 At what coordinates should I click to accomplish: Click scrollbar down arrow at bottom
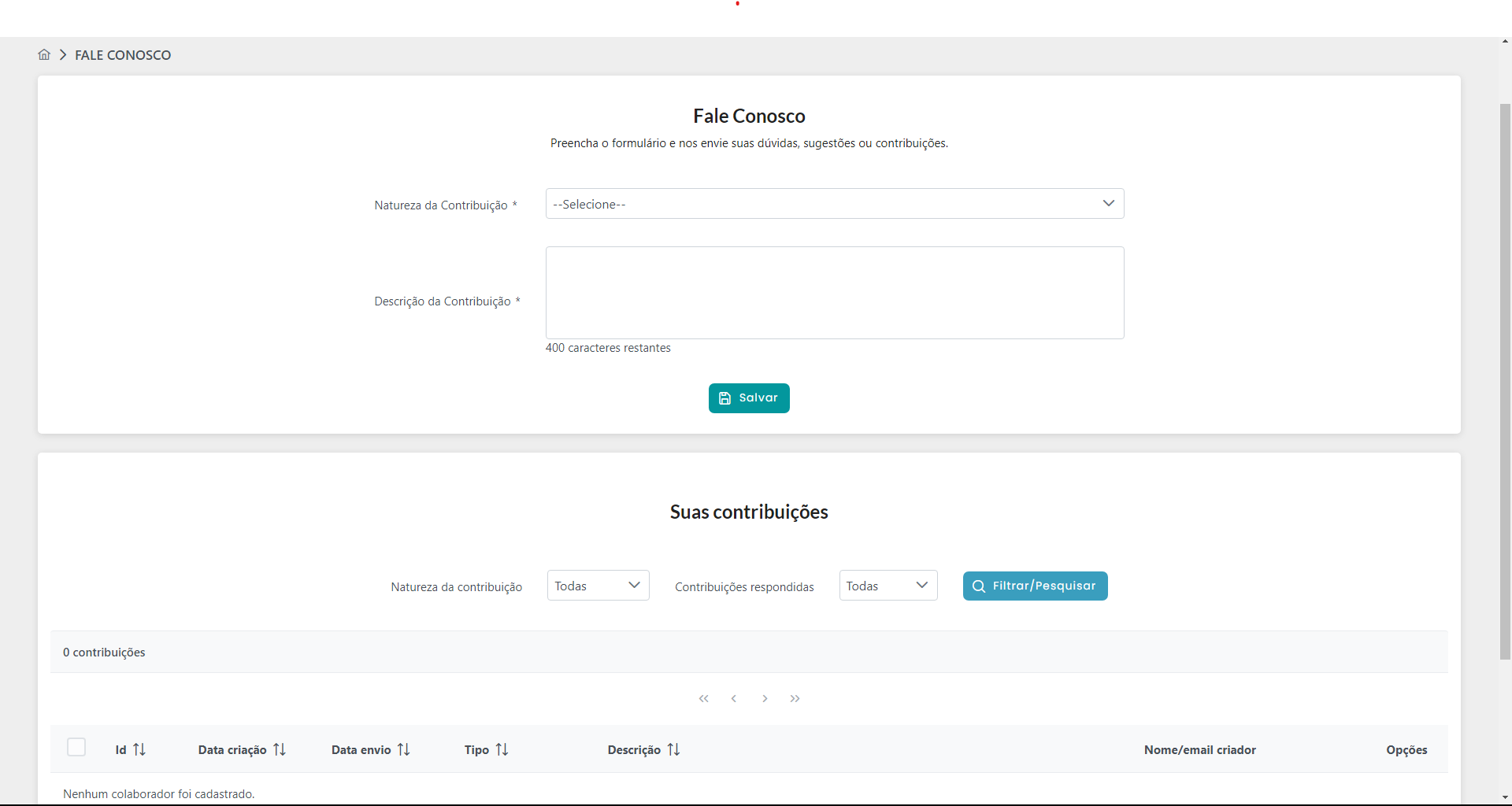click(x=1505, y=798)
